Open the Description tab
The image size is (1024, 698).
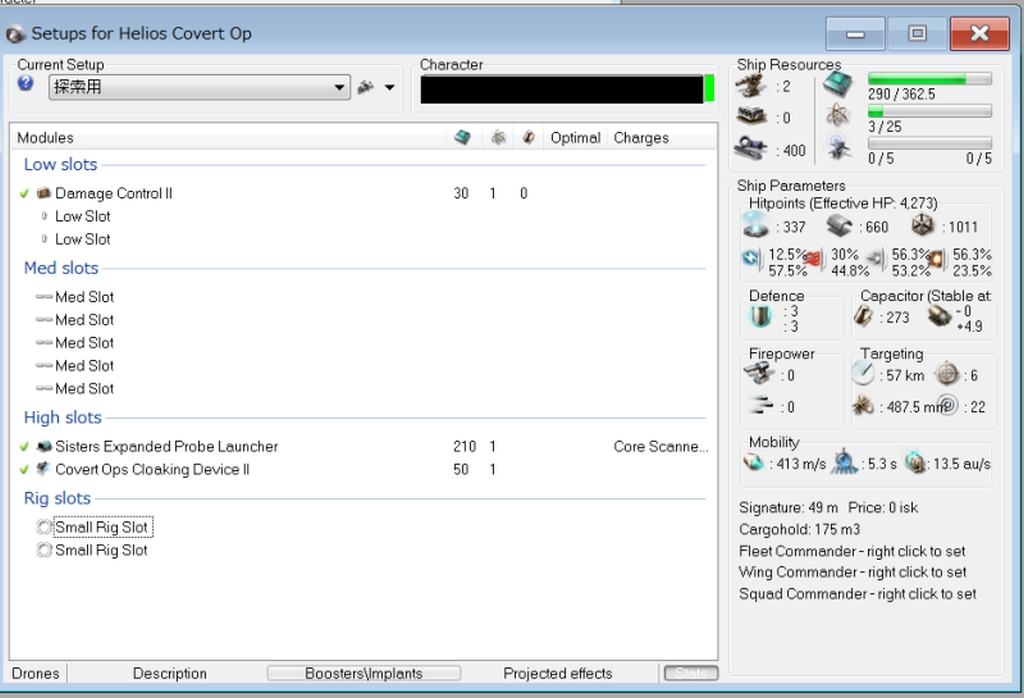(169, 673)
